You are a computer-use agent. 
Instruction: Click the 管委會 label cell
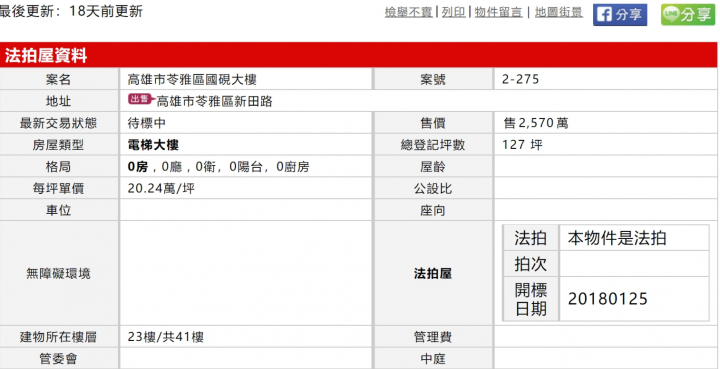coord(59,358)
